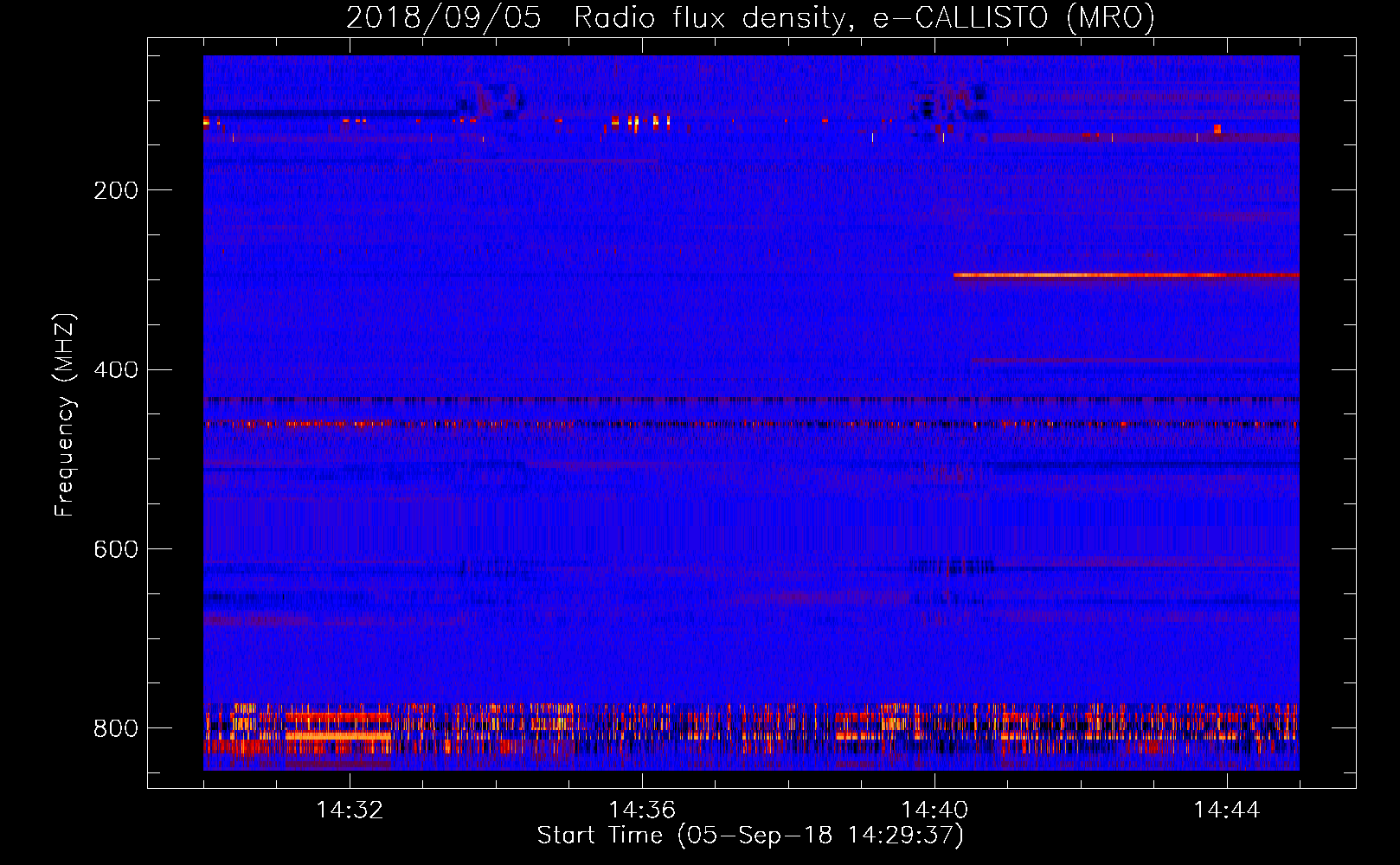Click the bright orange emission line near 300 MHz

[x=1126, y=275]
